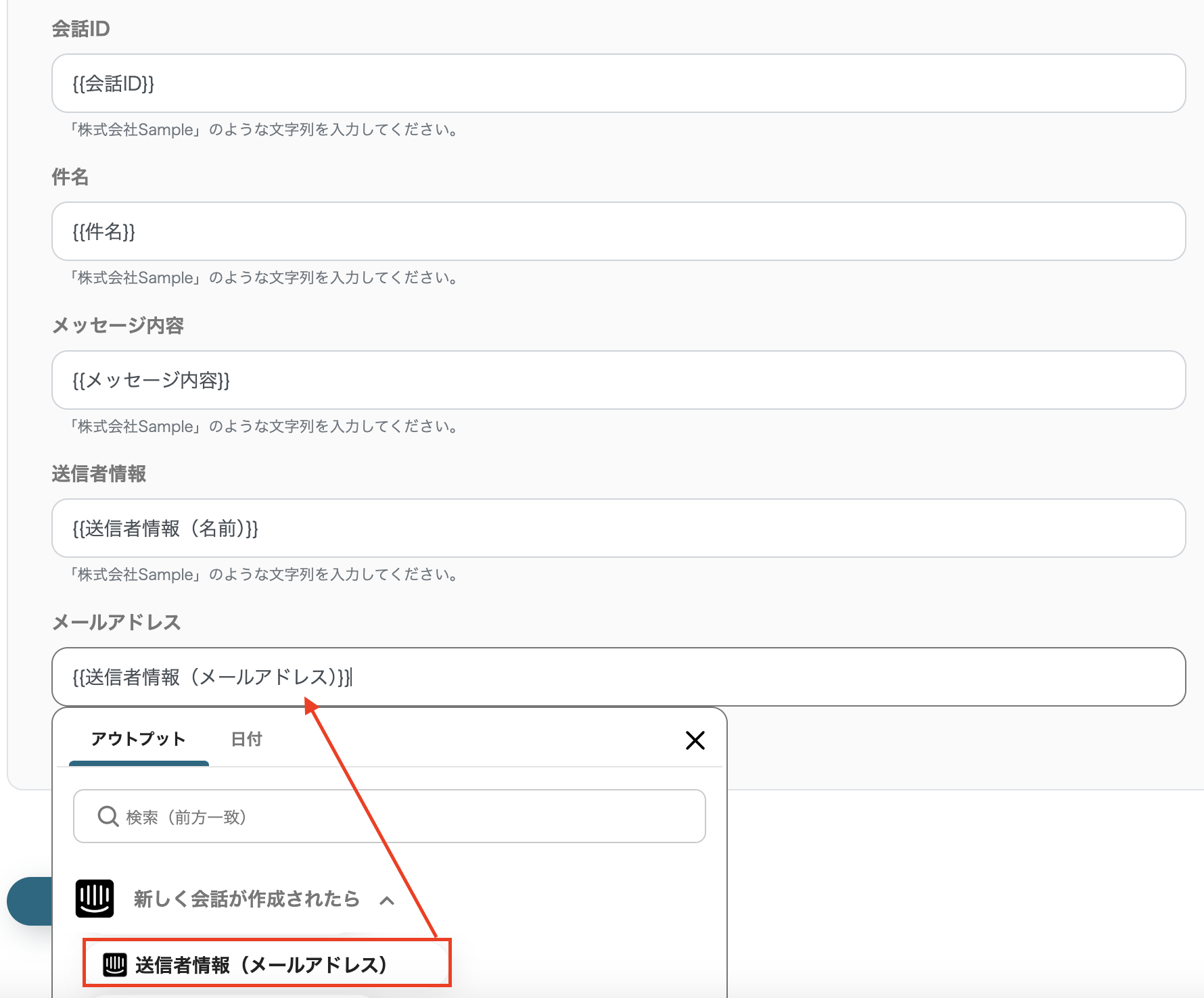
Task: Click the 新しく会話が作成されたら section title
Action: [x=246, y=899]
